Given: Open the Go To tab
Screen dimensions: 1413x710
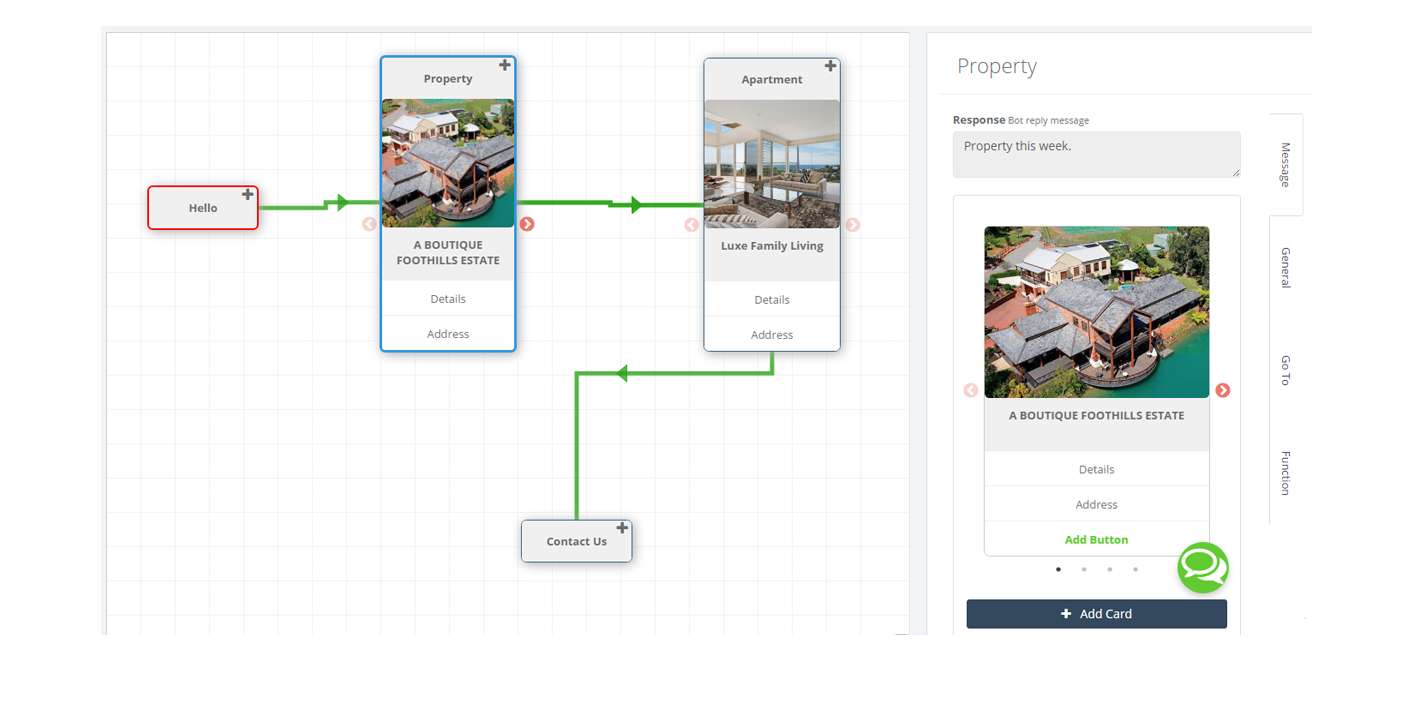Looking at the screenshot, I should point(1284,370).
